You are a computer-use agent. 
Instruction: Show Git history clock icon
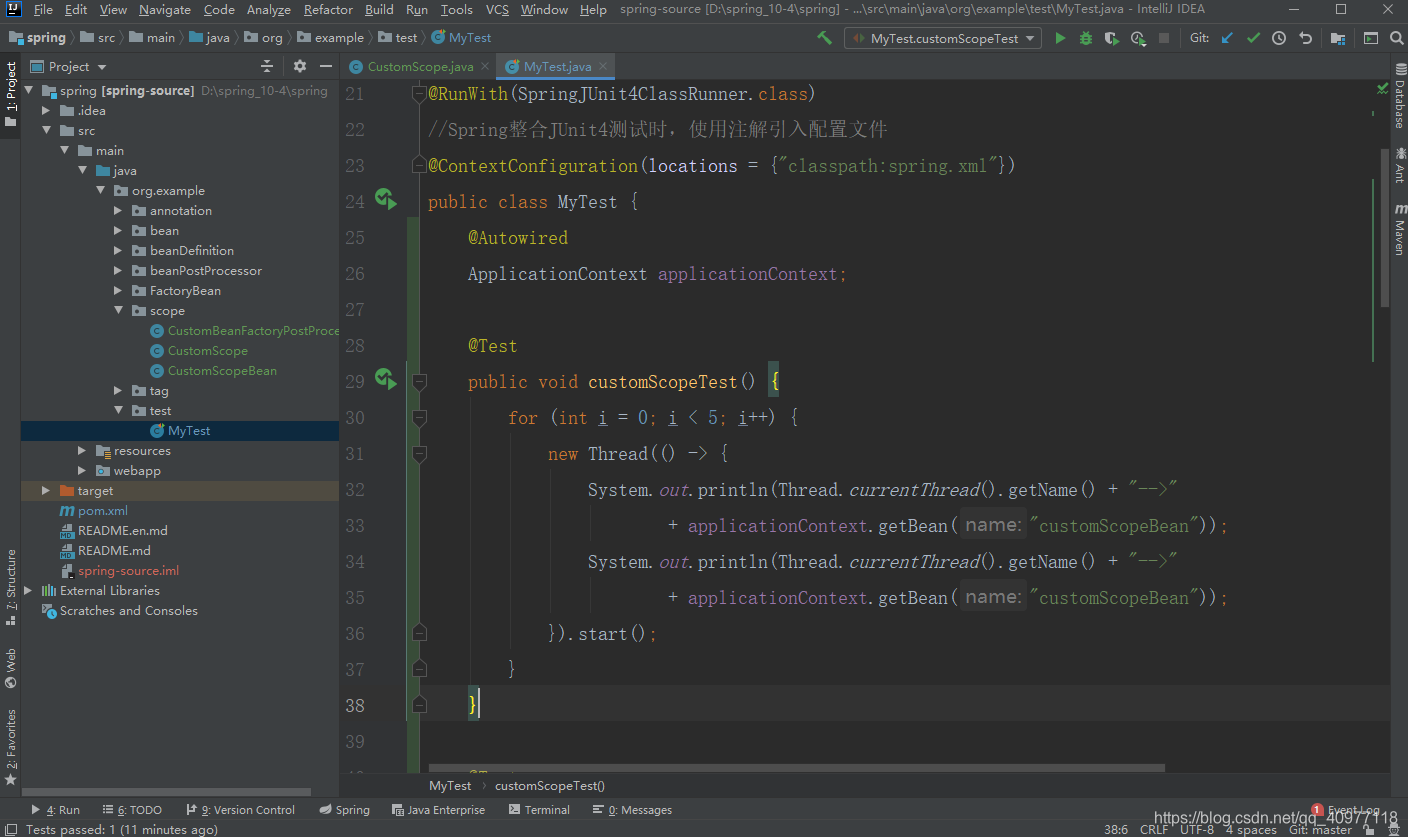pyautogui.click(x=1279, y=38)
